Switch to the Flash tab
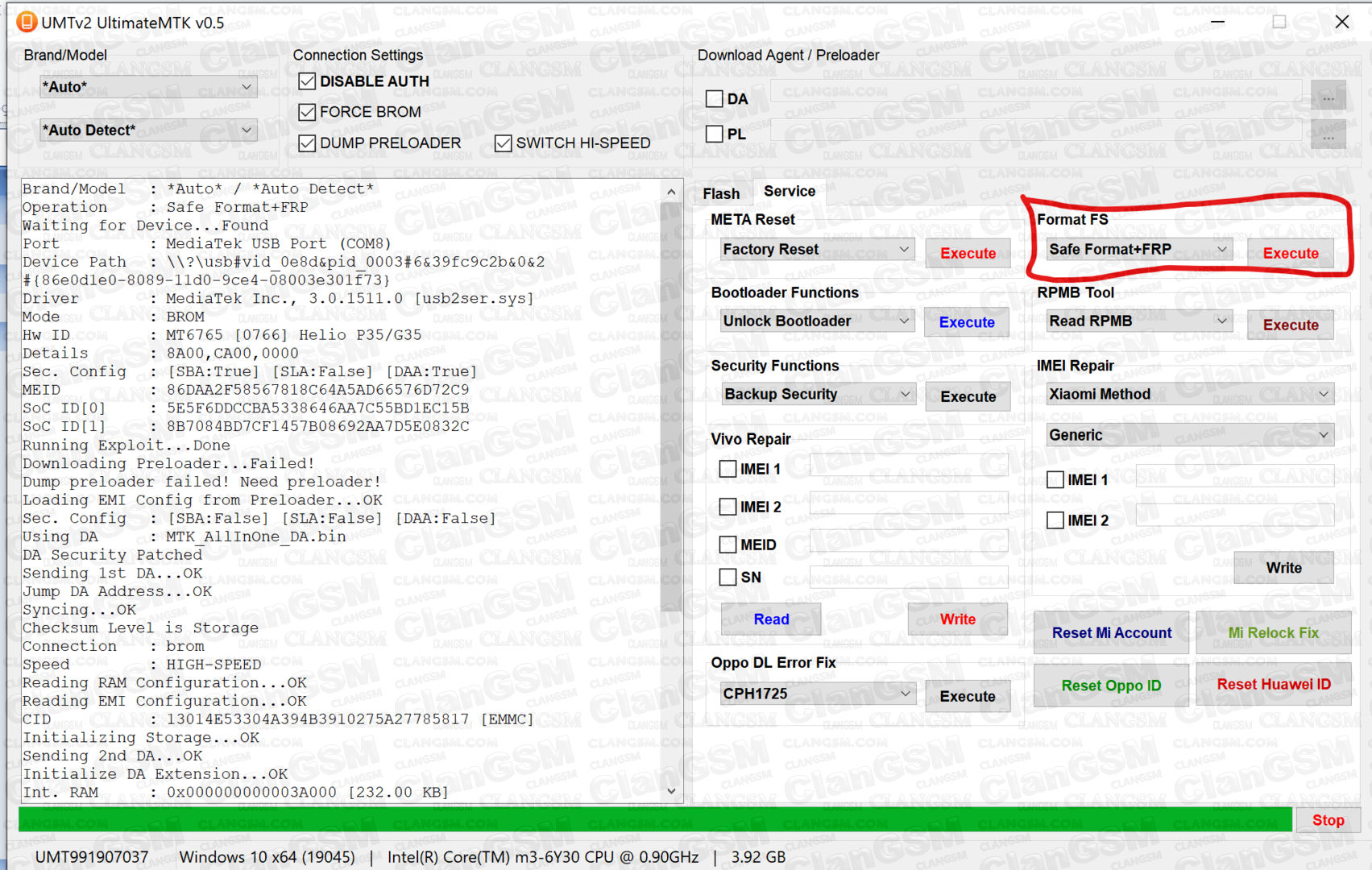 721,193
